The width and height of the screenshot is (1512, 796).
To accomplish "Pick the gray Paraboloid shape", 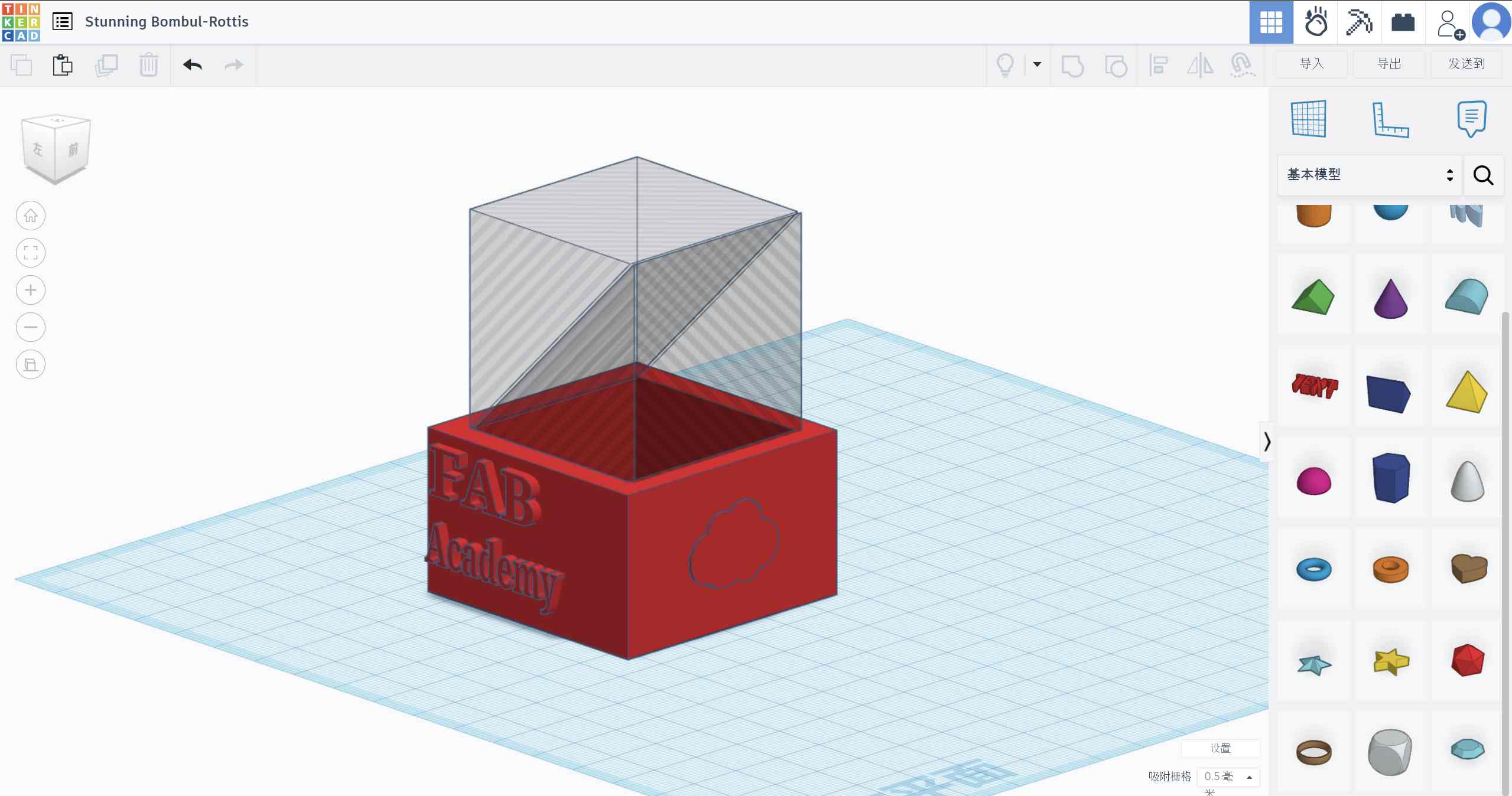I will (x=1467, y=481).
